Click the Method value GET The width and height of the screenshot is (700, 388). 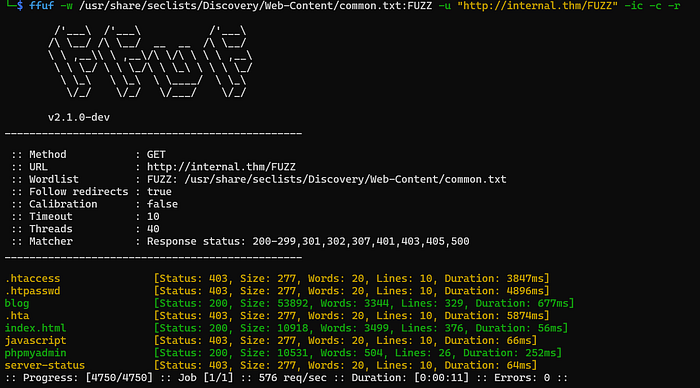coord(156,154)
